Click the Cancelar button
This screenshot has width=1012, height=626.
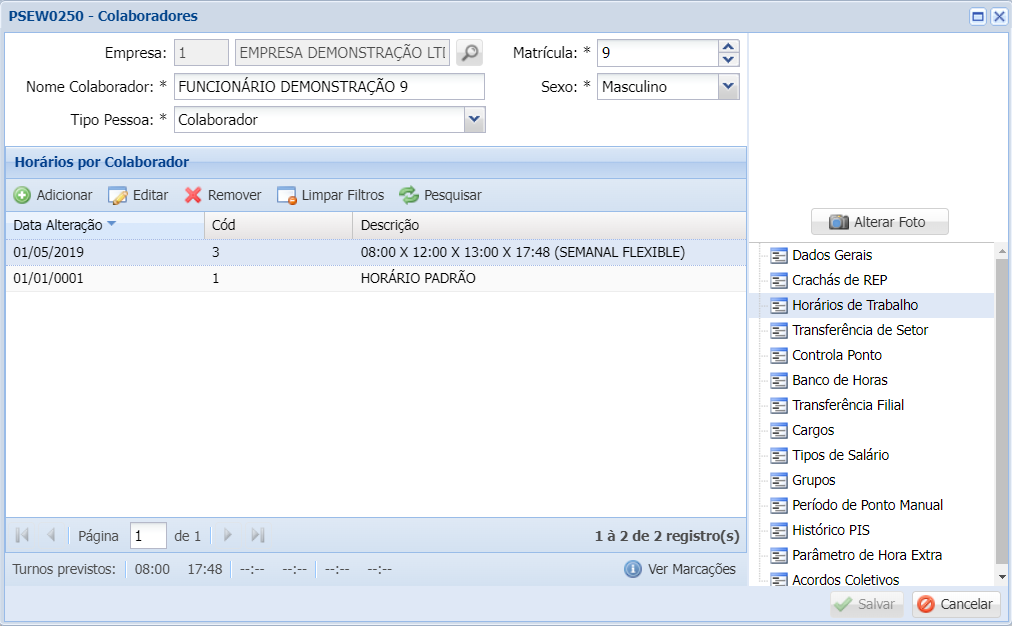955,604
